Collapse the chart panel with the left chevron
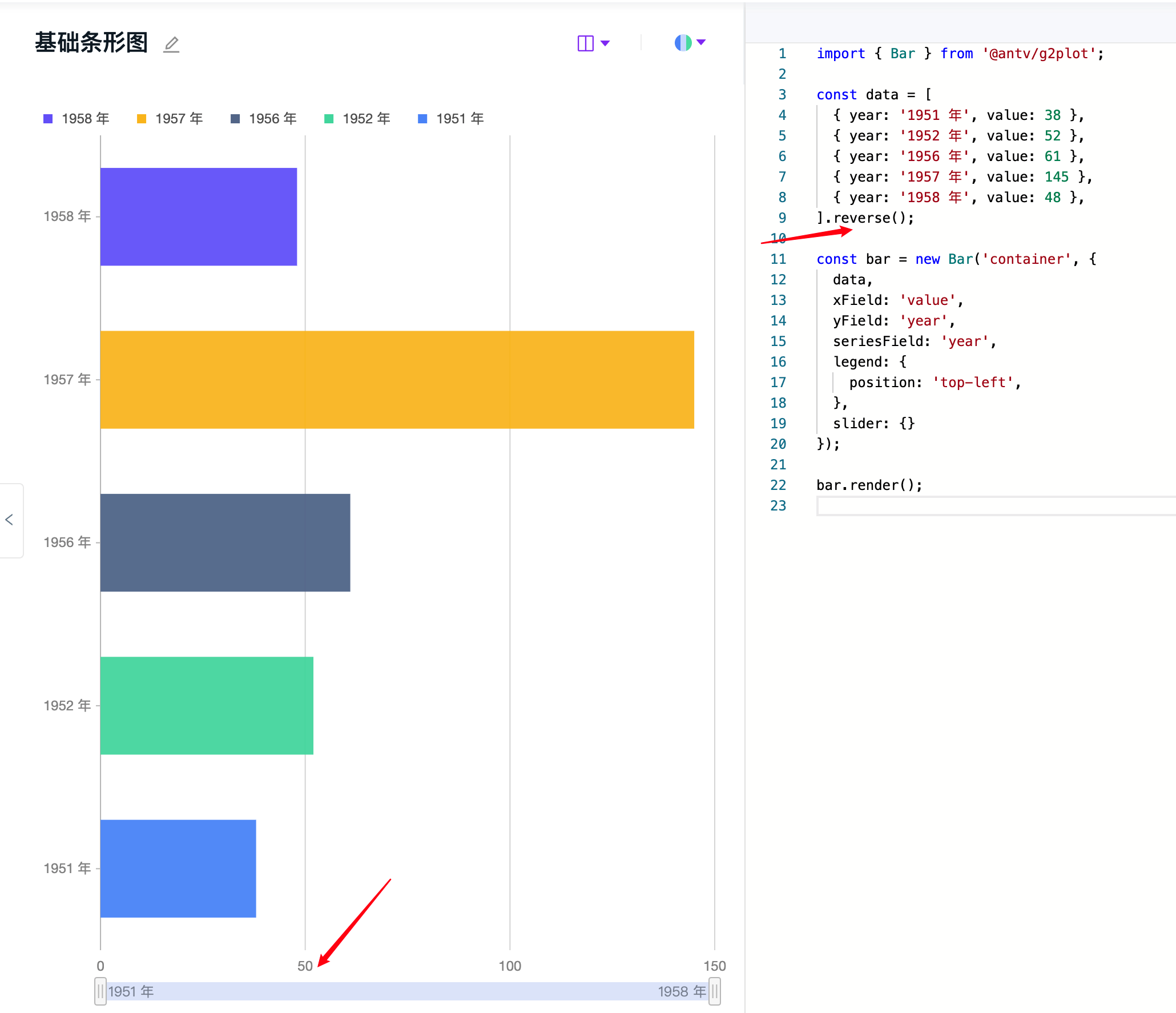The width and height of the screenshot is (1176, 1013). (x=10, y=520)
